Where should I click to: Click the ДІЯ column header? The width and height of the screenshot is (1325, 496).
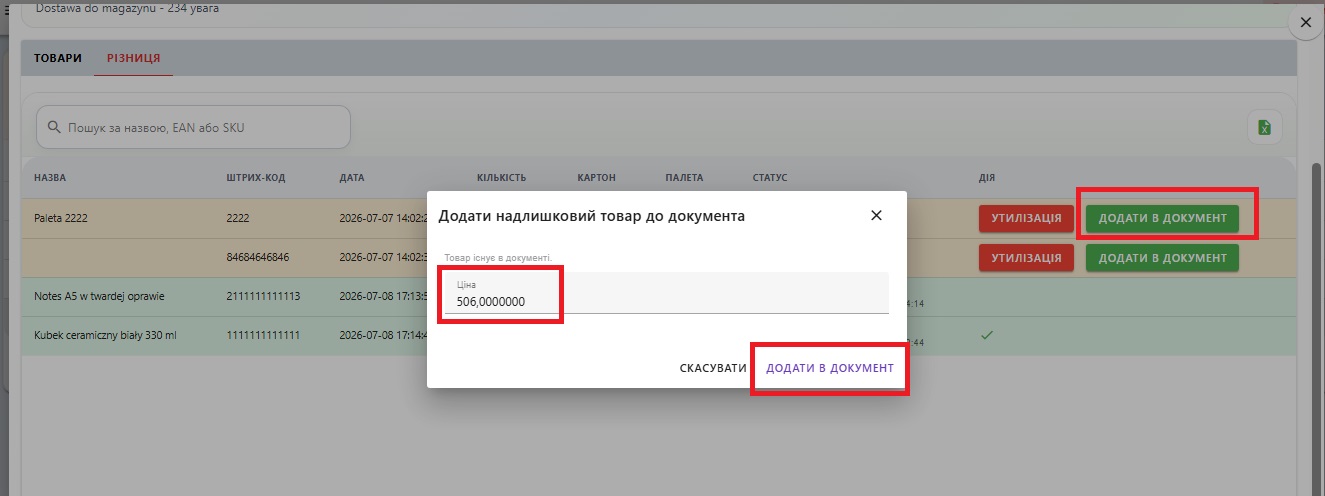pyautogui.click(x=986, y=178)
